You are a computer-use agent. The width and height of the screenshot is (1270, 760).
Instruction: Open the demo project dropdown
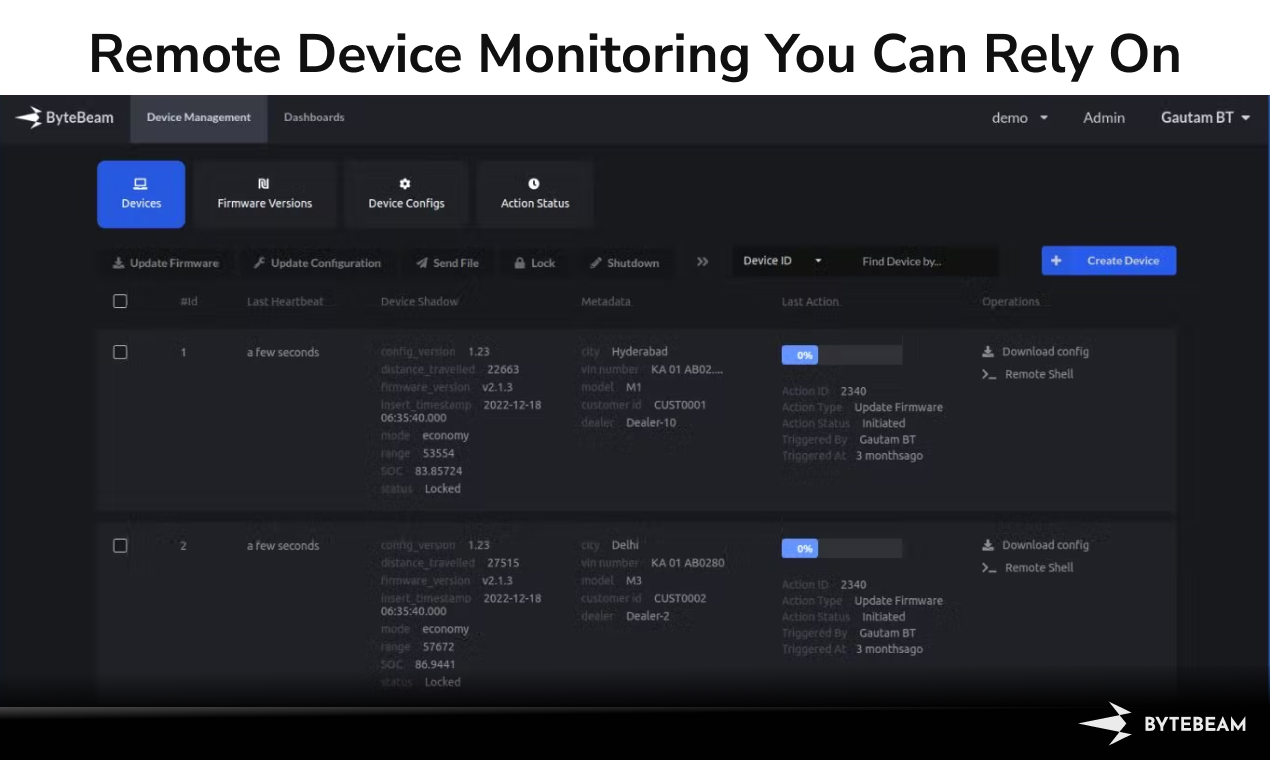(x=1020, y=118)
